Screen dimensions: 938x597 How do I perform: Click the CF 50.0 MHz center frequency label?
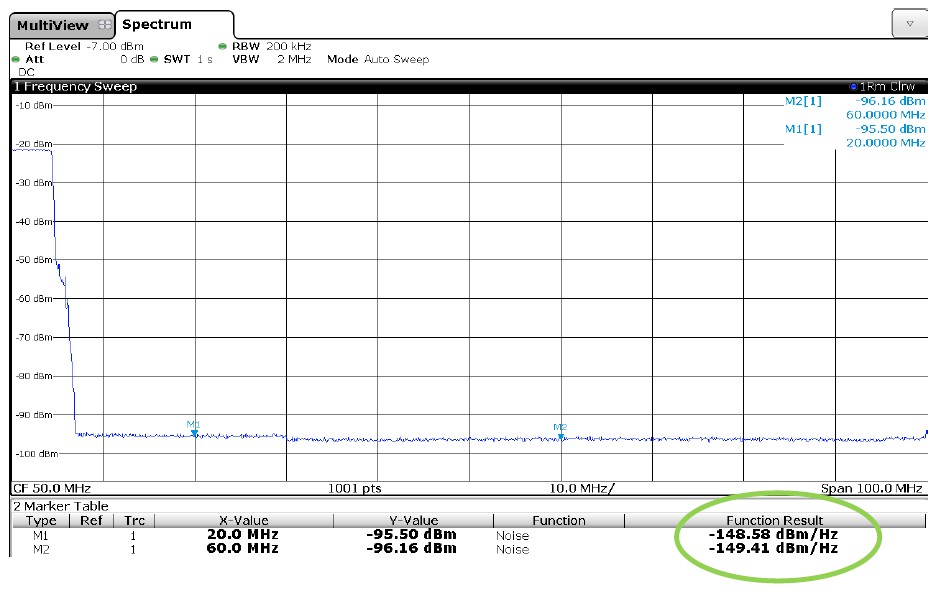point(52,488)
